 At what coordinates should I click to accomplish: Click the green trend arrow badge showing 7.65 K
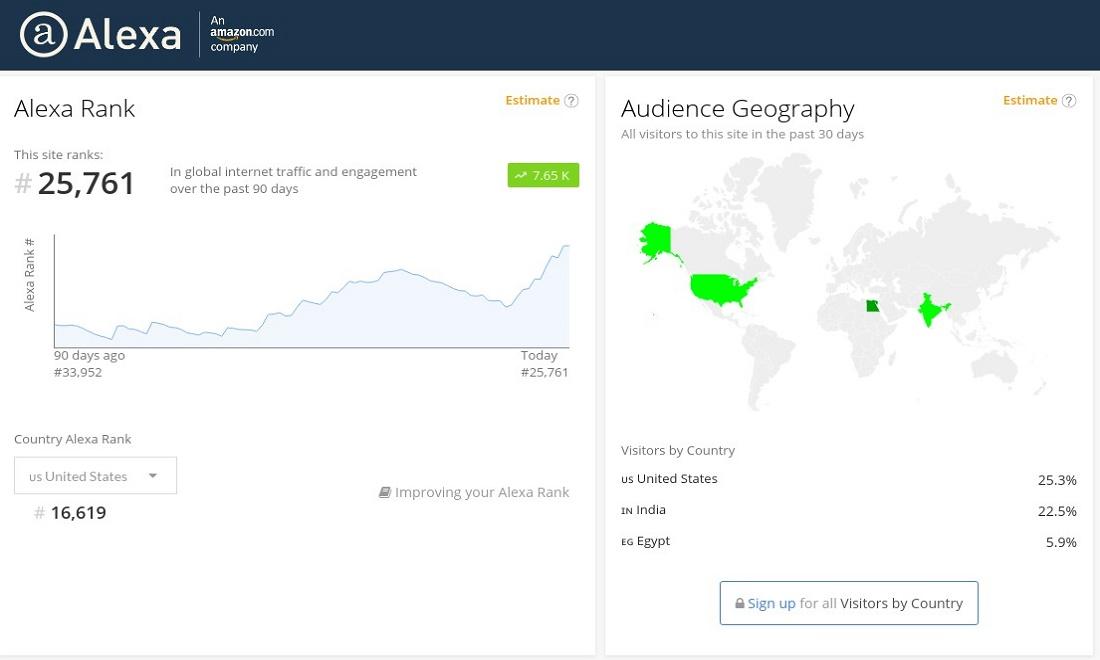(543, 175)
